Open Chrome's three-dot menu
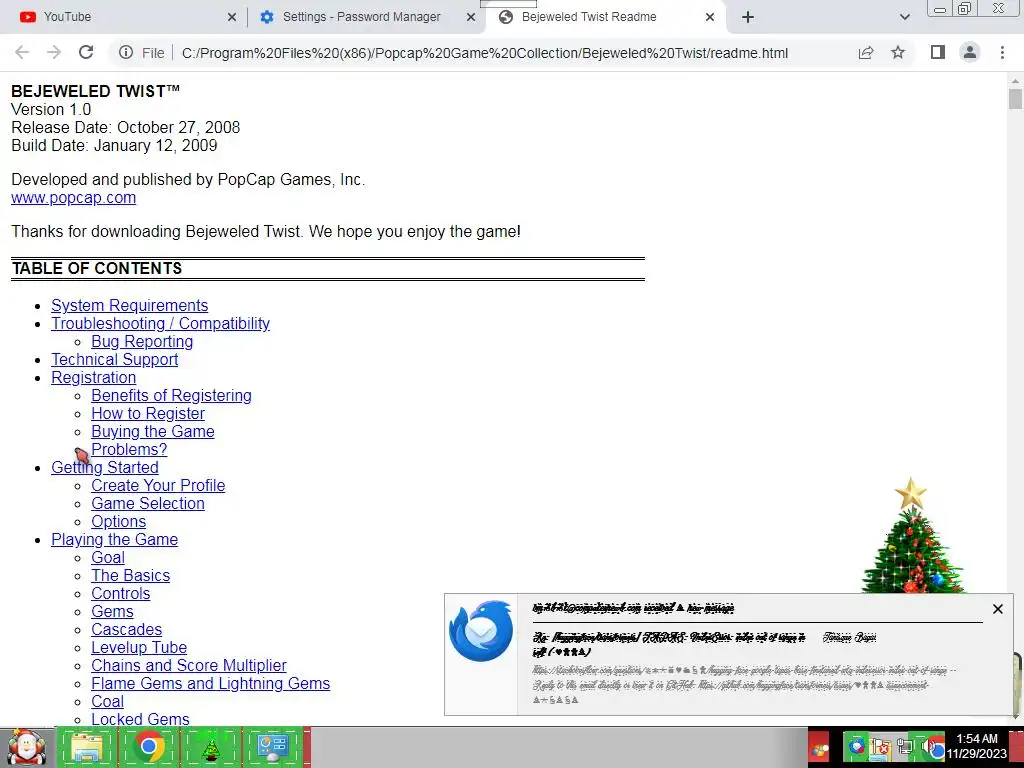Screen dimensions: 1024x768 pyautogui.click(x=1002, y=53)
